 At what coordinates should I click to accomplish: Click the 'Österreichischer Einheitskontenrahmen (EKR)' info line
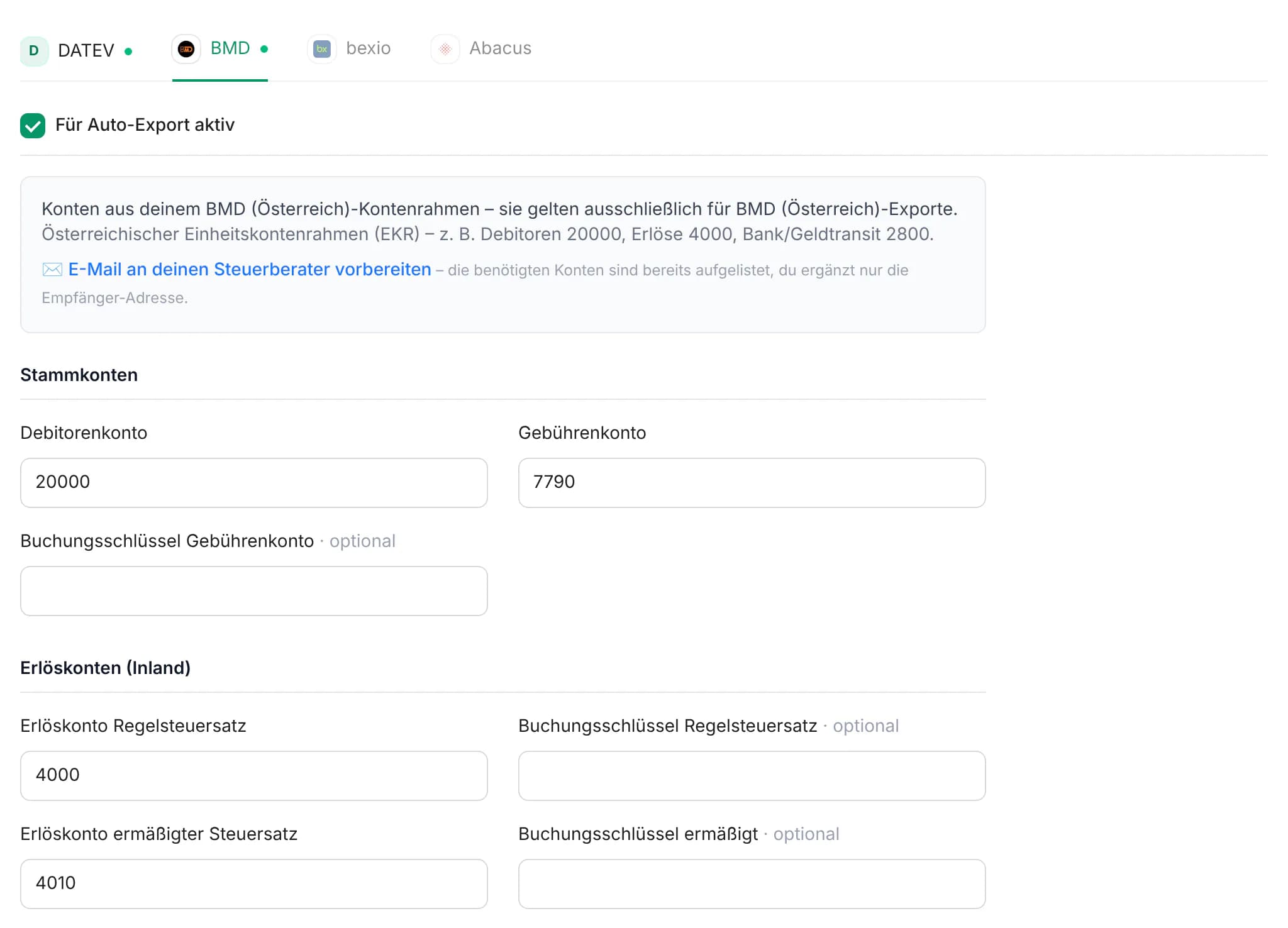[x=488, y=234]
